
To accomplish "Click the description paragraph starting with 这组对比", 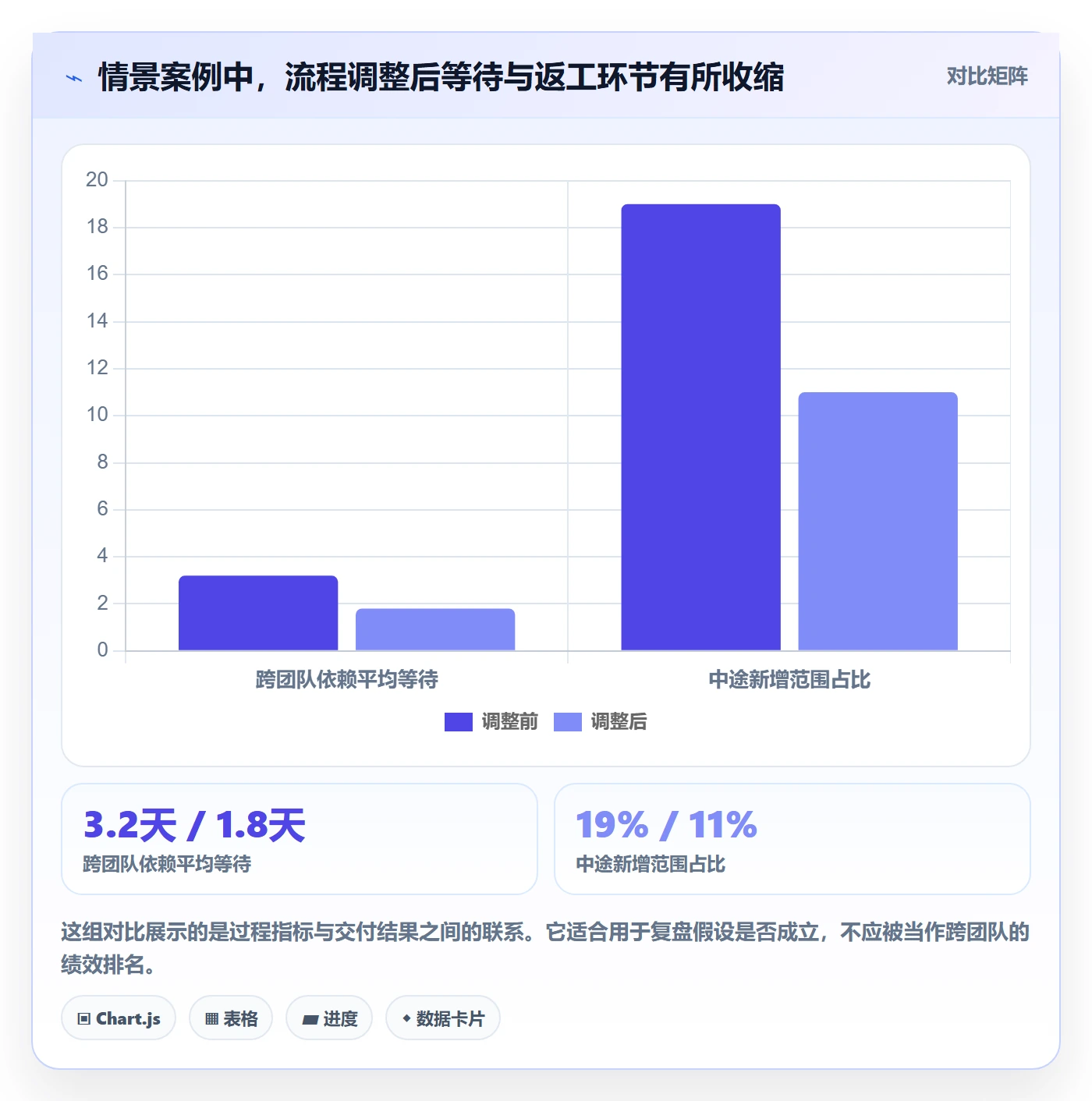I will (x=545, y=948).
